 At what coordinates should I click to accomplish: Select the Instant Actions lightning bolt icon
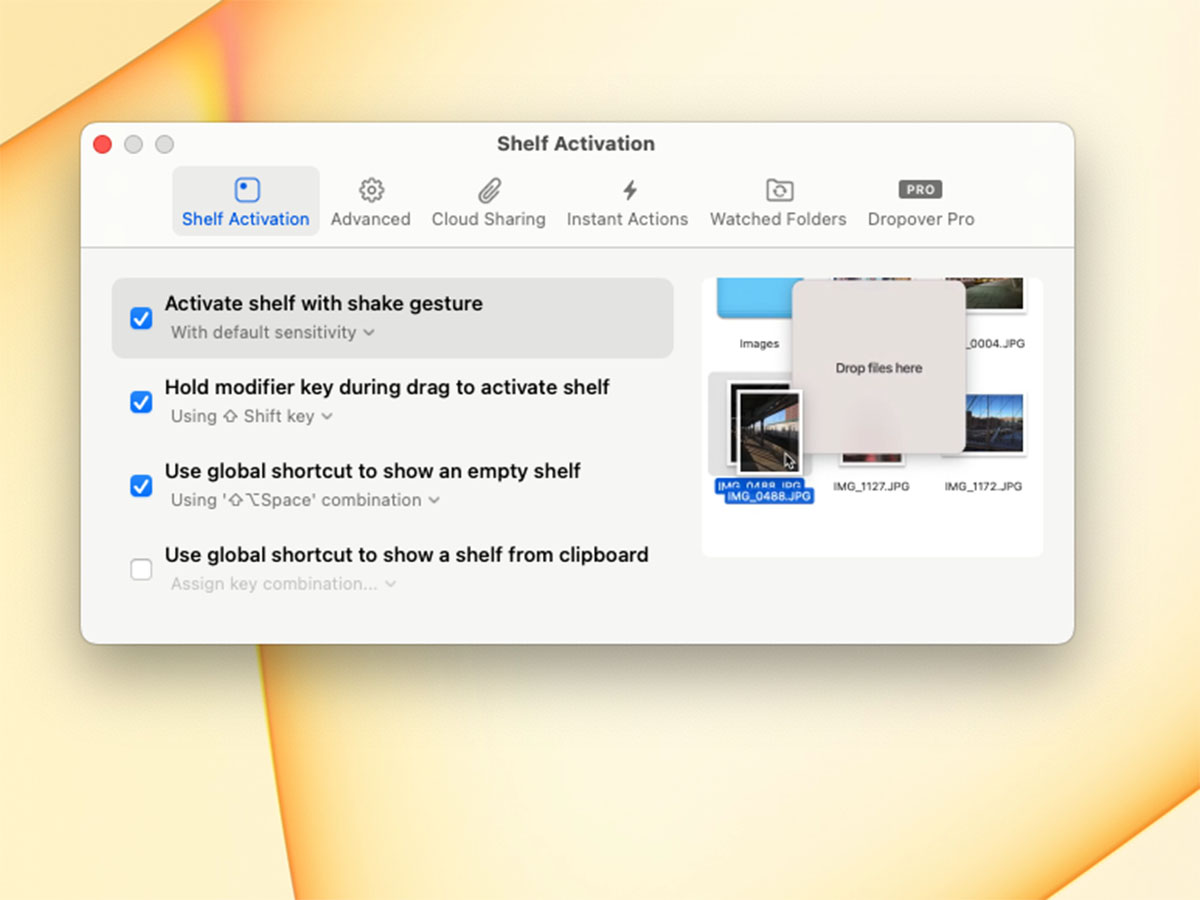pos(629,190)
